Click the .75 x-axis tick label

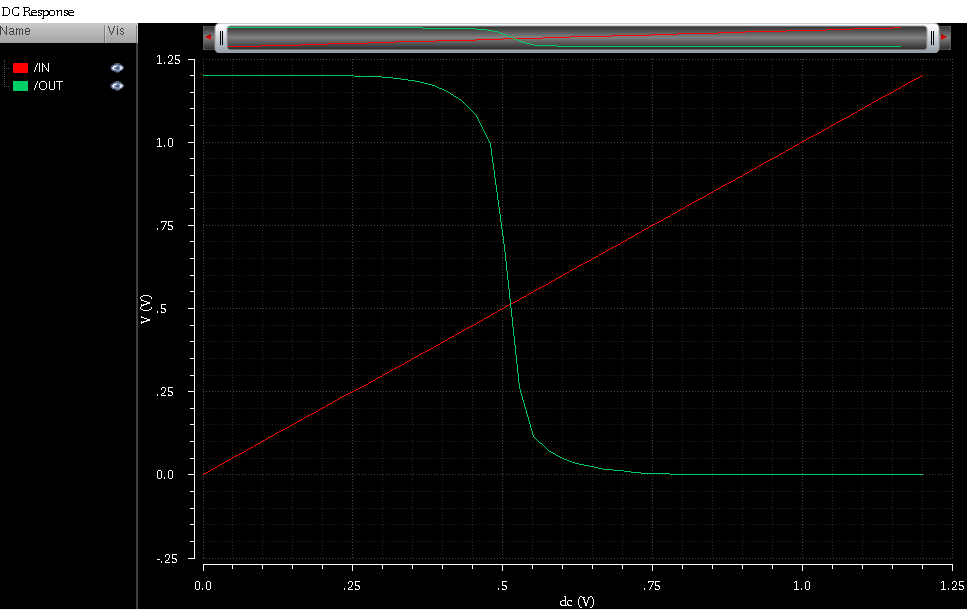(652, 585)
